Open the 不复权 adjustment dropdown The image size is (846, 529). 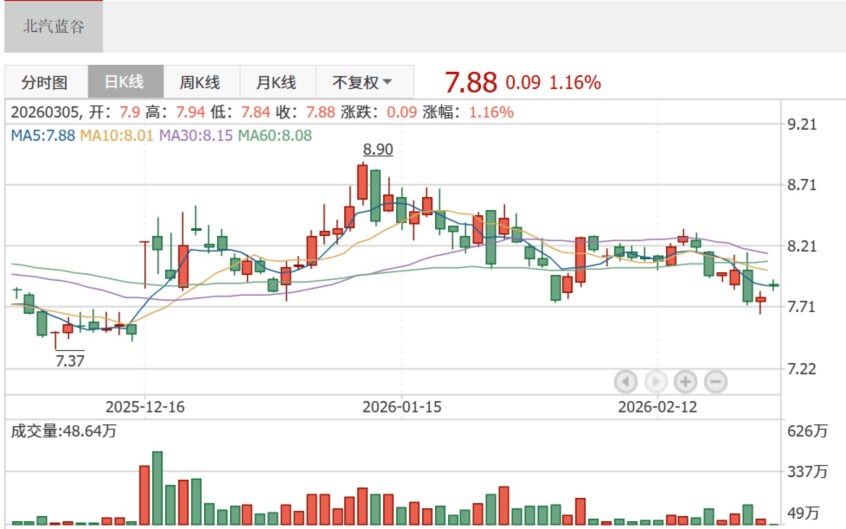coord(363,82)
